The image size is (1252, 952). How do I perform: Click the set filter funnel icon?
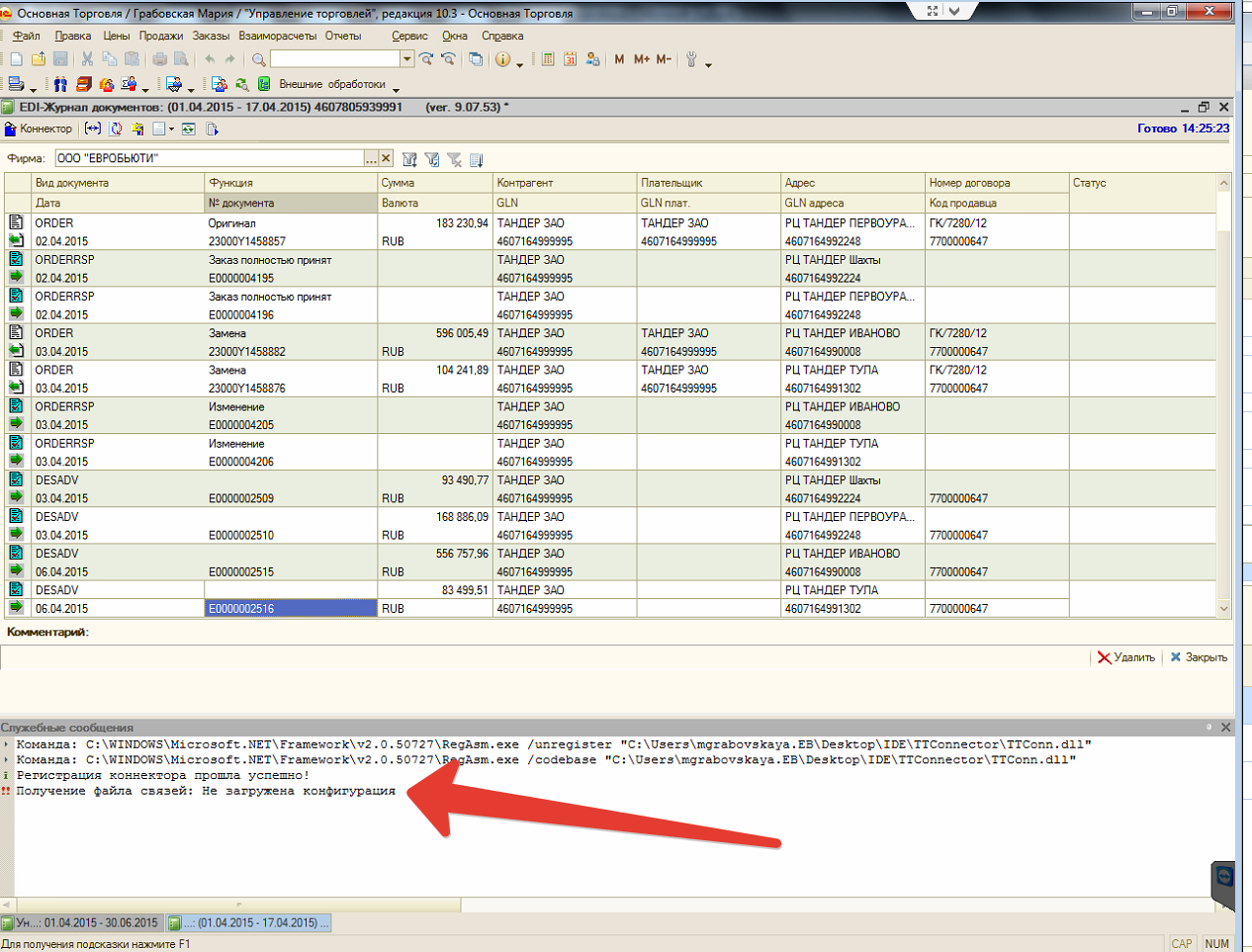point(409,159)
